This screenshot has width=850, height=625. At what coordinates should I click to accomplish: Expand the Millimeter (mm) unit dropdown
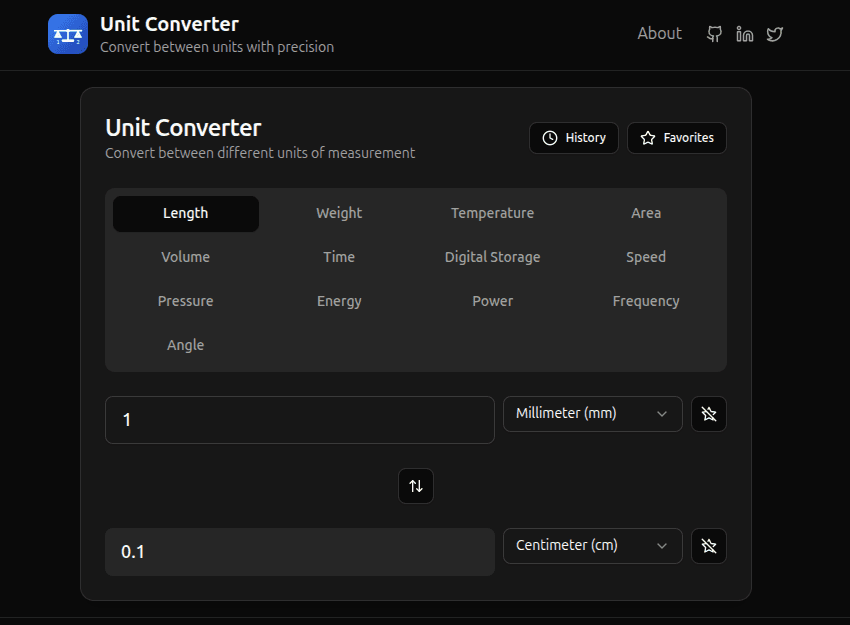[x=592, y=414]
